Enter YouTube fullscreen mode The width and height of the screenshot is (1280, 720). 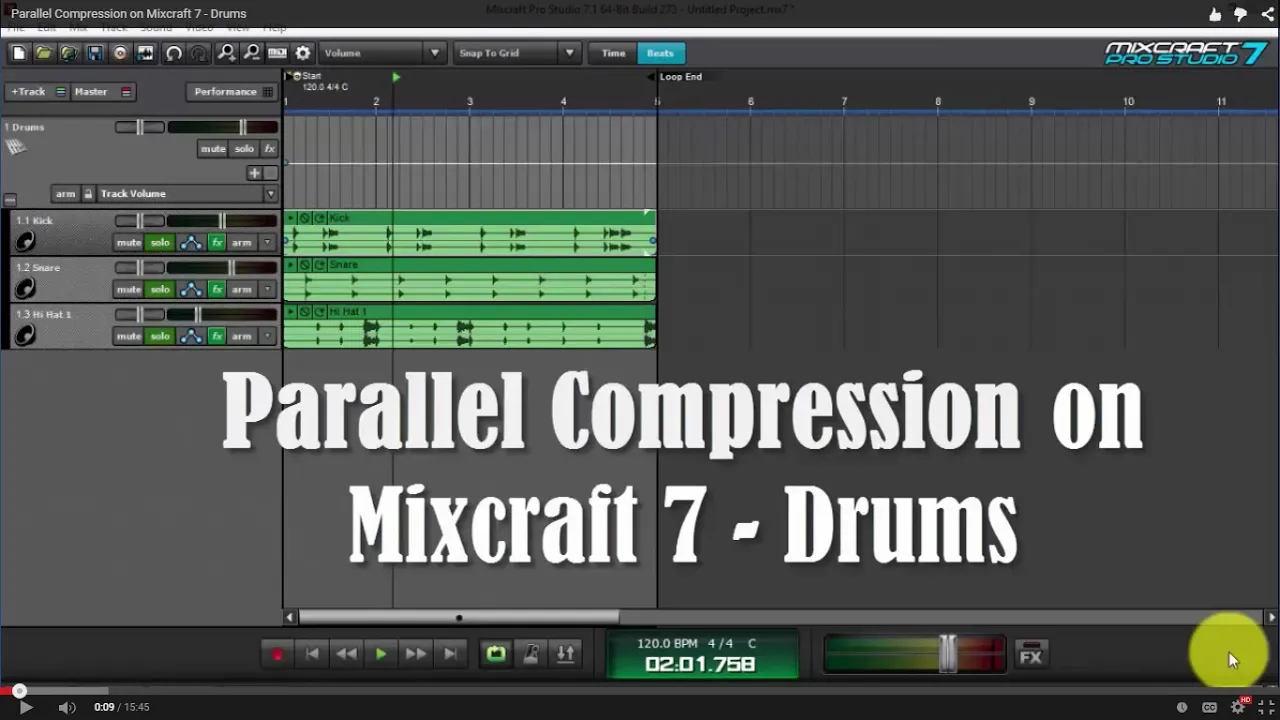coord(1266,707)
